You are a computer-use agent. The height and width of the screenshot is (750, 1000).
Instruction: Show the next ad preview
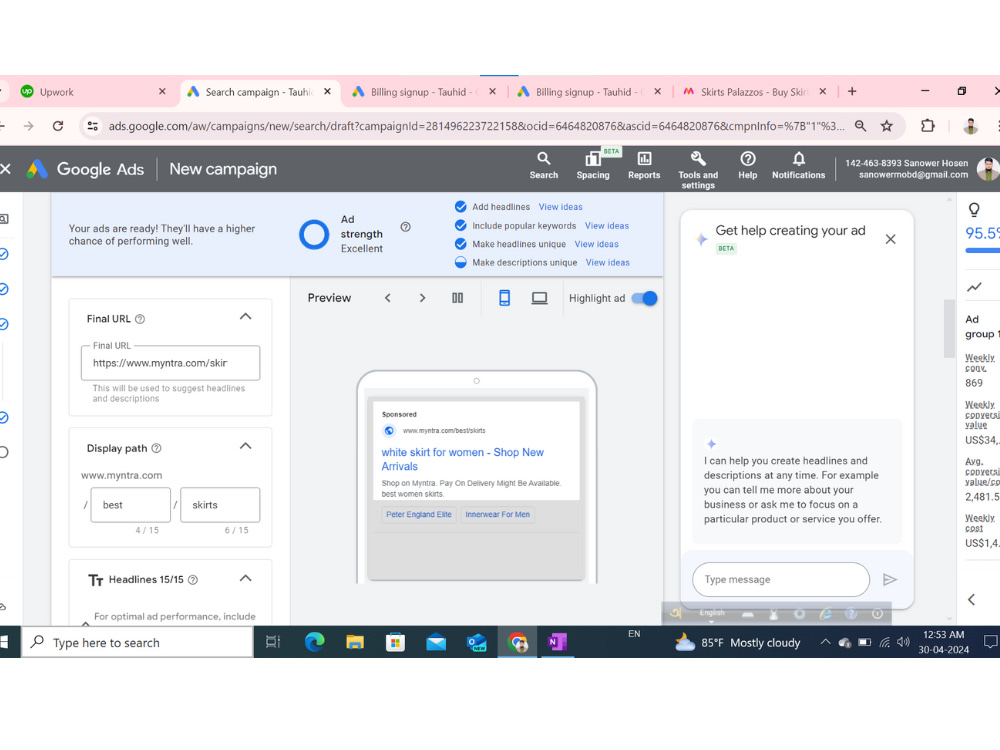coord(422,298)
